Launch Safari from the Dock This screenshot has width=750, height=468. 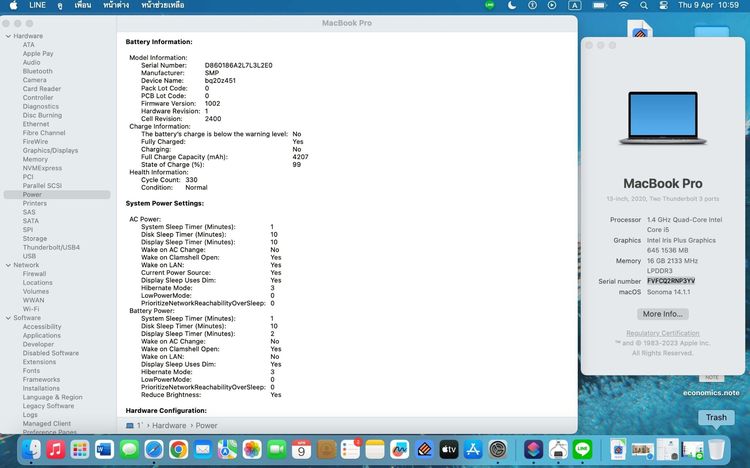pos(154,450)
